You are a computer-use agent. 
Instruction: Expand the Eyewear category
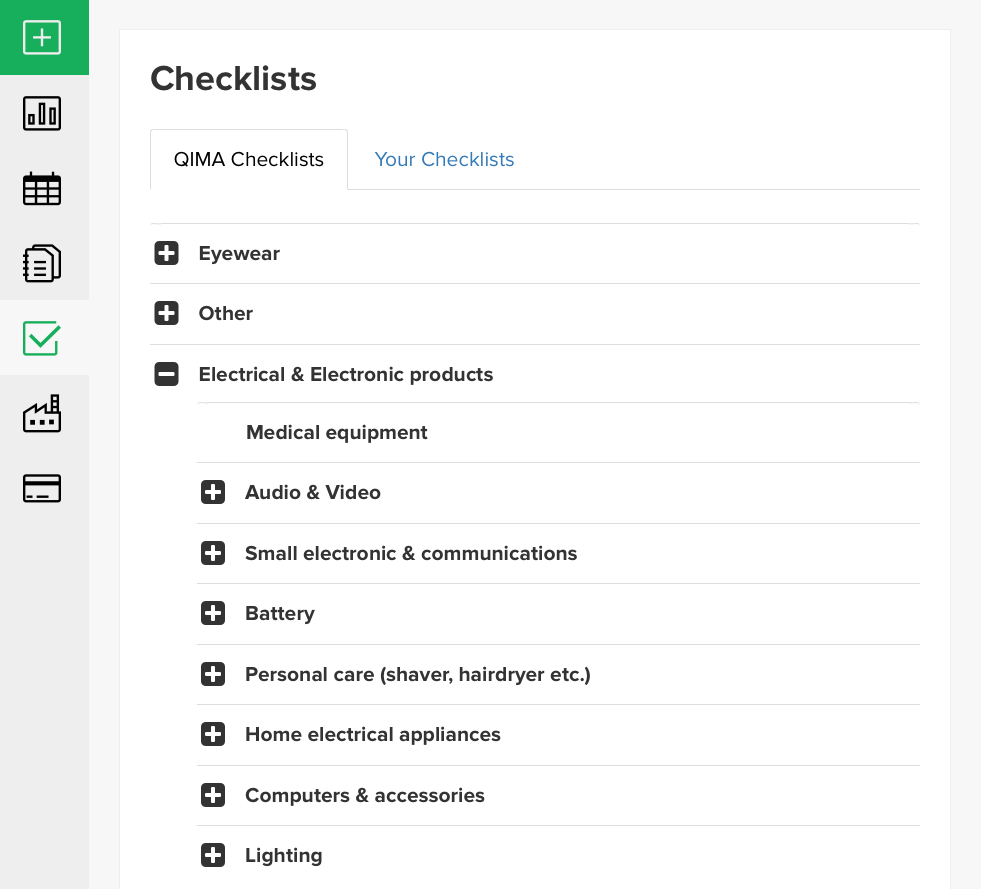point(166,253)
